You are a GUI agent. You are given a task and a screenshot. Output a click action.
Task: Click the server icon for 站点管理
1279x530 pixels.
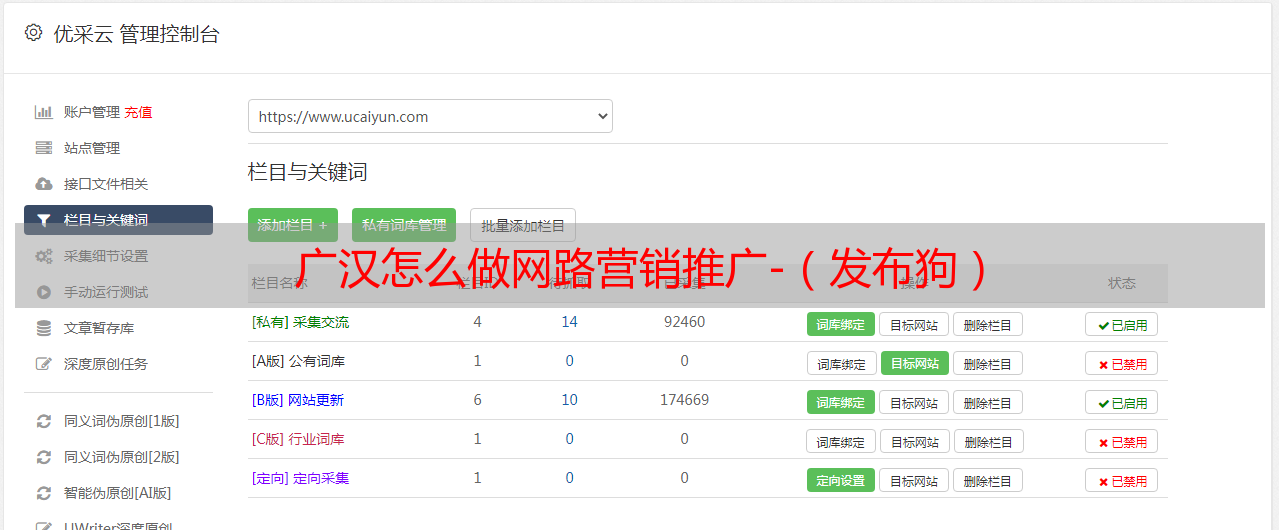click(x=43, y=148)
